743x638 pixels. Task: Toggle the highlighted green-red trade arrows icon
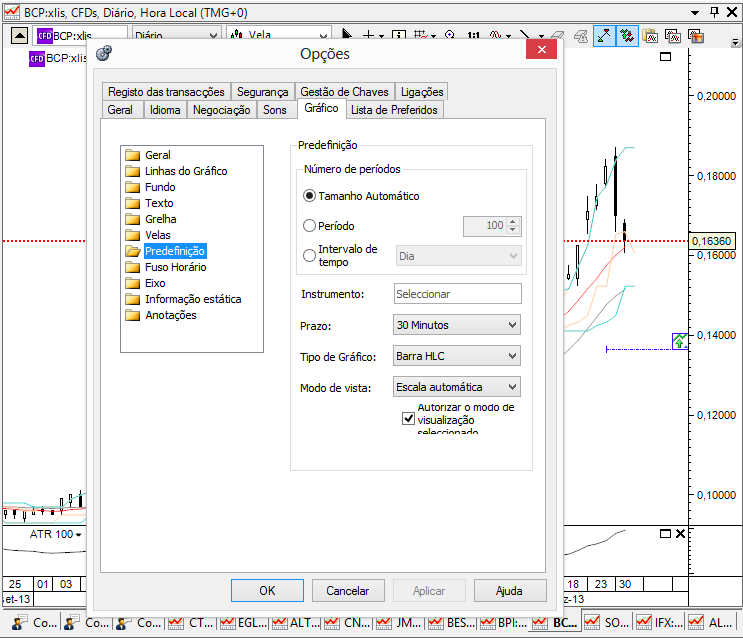click(x=627, y=36)
